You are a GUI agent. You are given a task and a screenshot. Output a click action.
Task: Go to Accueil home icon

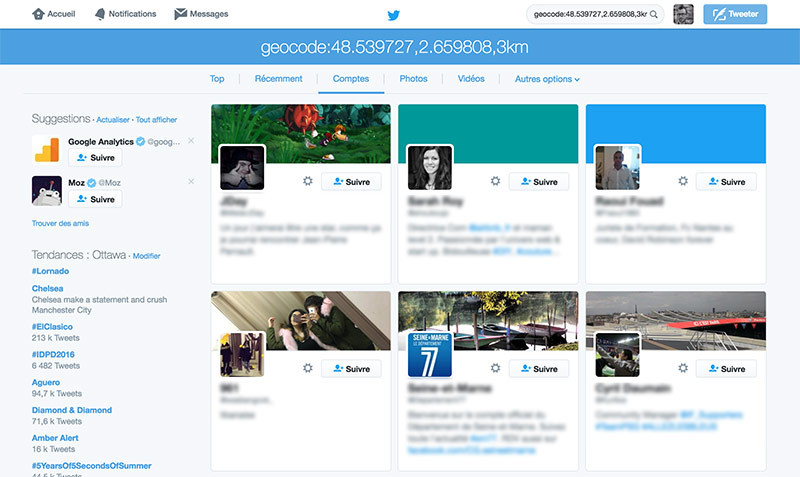click(38, 14)
